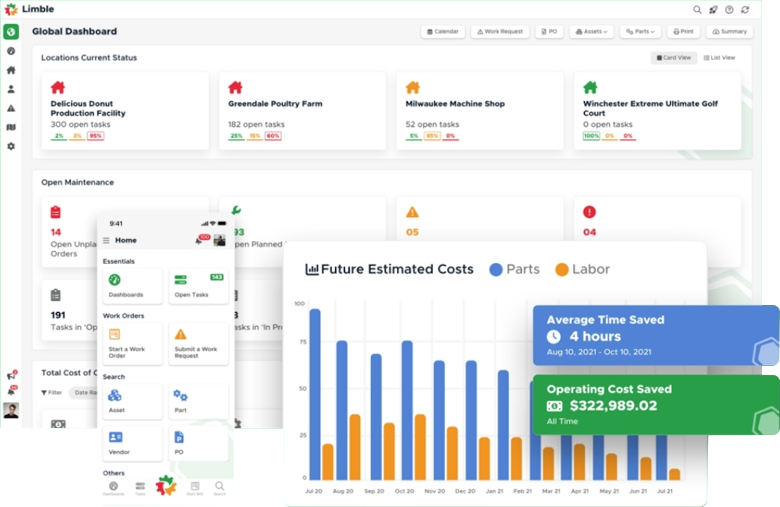Toggle the orange Labor legend swatch
This screenshot has height=507, width=780.
pos(562,270)
